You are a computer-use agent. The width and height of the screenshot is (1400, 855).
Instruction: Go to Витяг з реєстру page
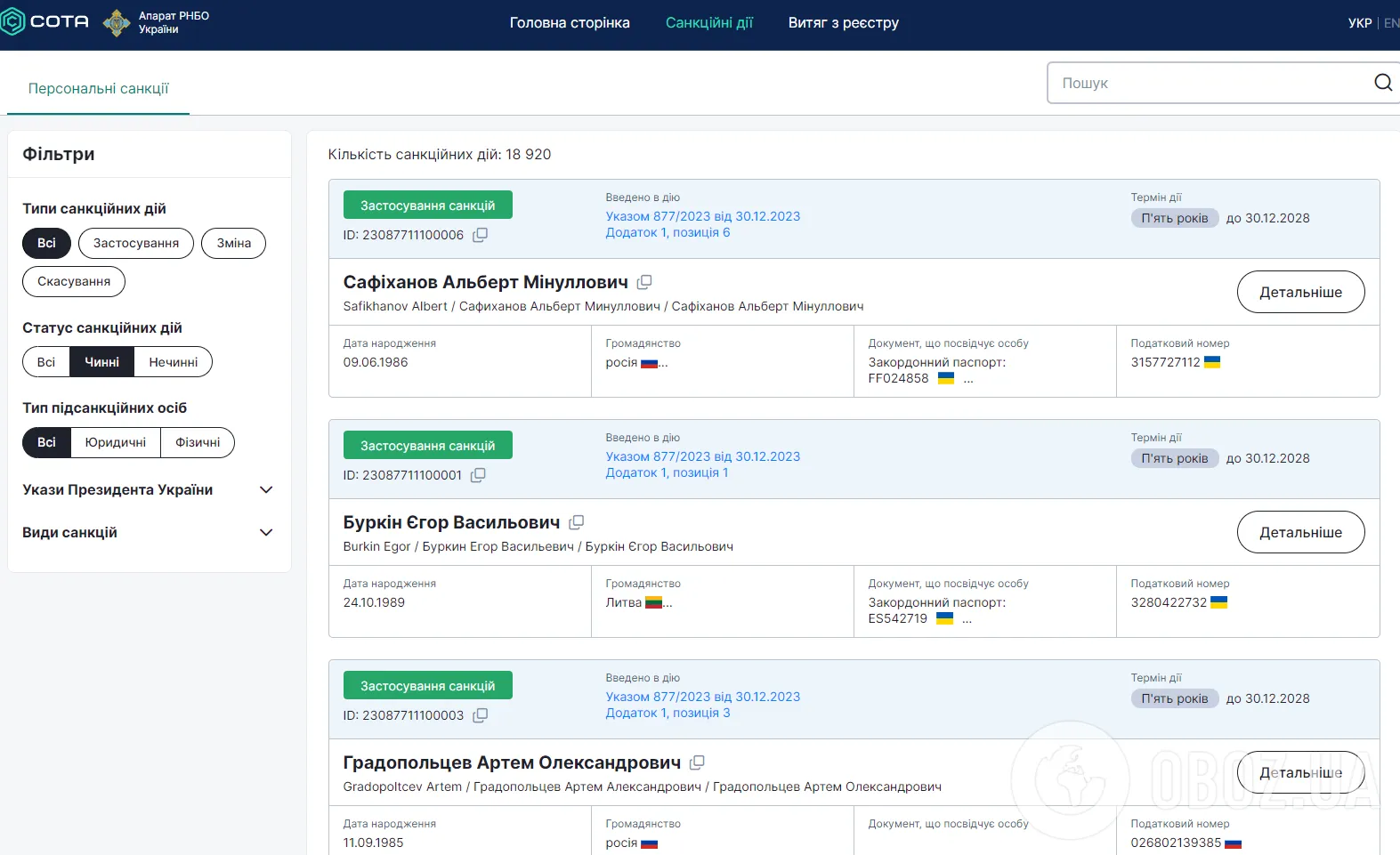[x=843, y=23]
